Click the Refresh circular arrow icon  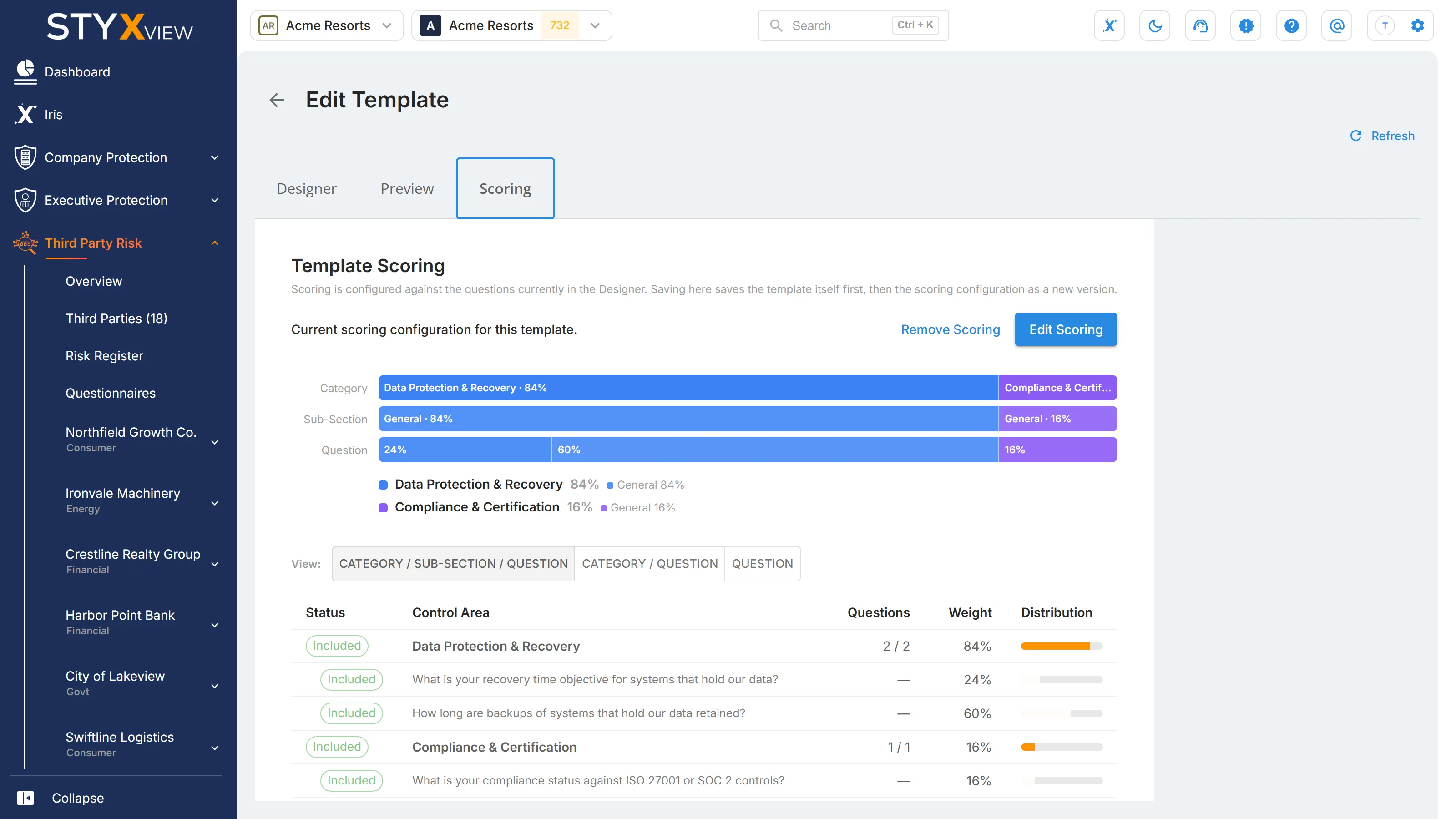pyautogui.click(x=1355, y=136)
